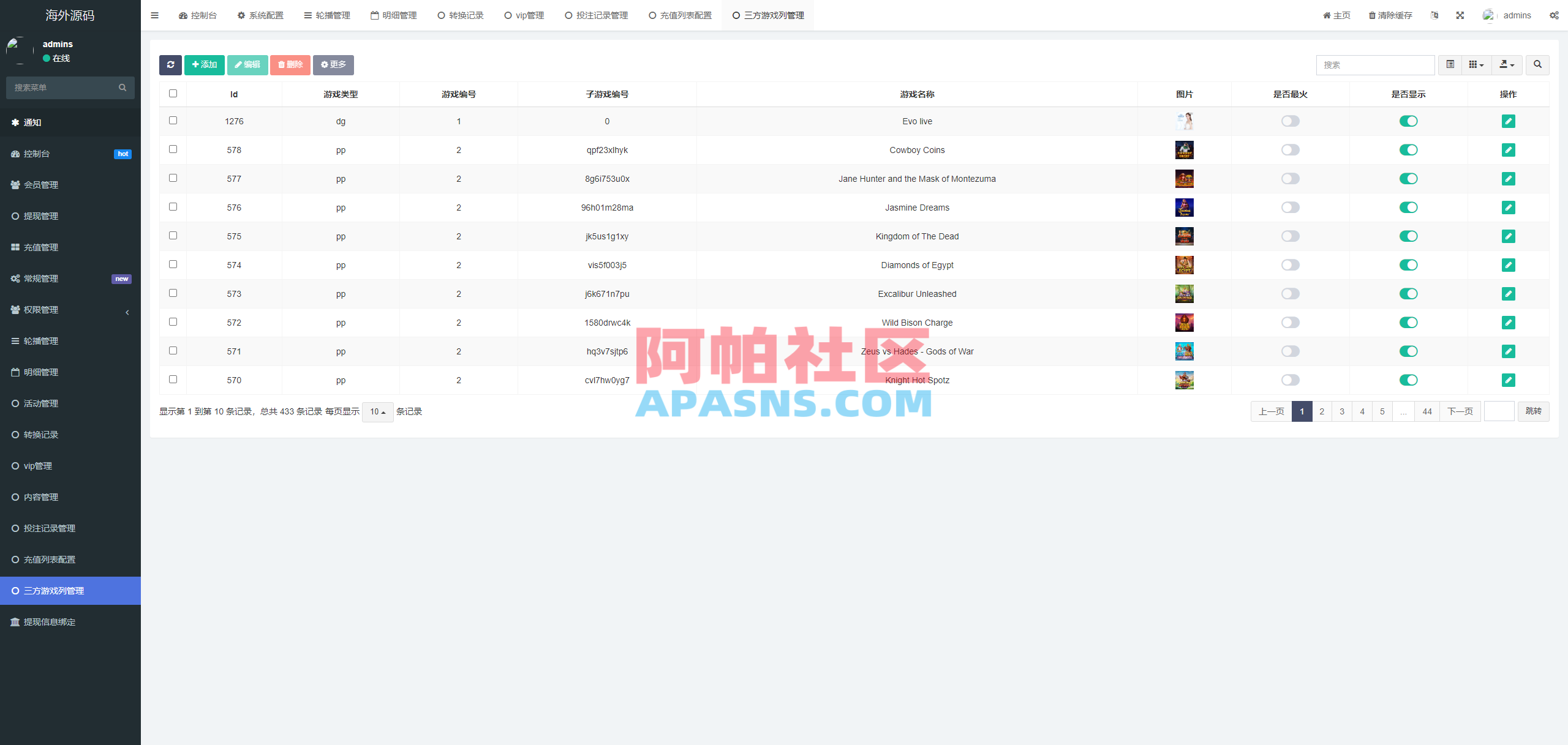Open the export data dropdown
Viewport: 1568px width, 745px height.
[1507, 65]
